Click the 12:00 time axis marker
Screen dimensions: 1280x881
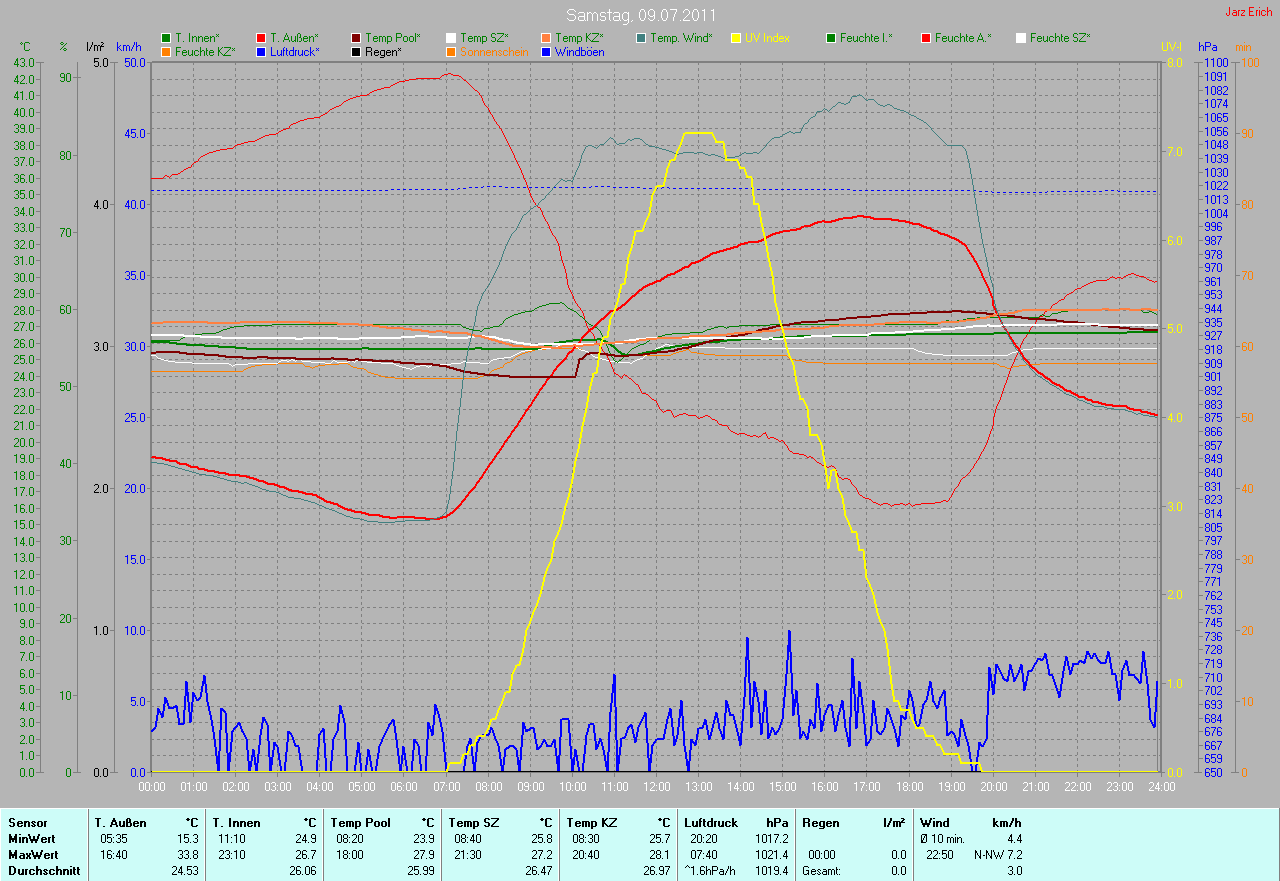pos(656,787)
